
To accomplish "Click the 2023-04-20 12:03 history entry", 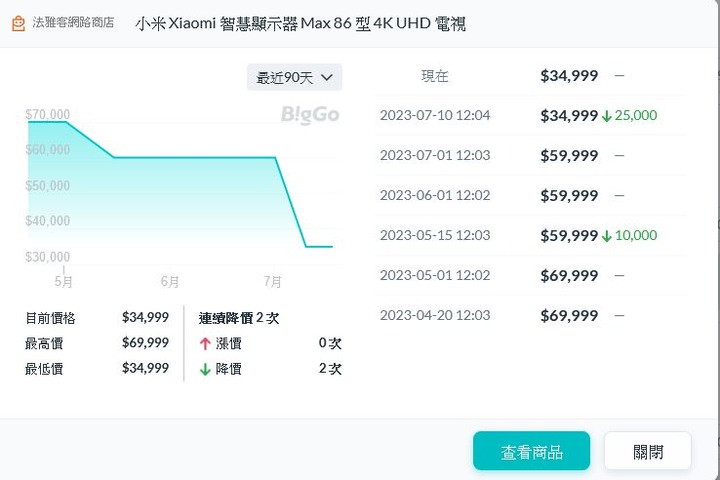I will pos(530,315).
